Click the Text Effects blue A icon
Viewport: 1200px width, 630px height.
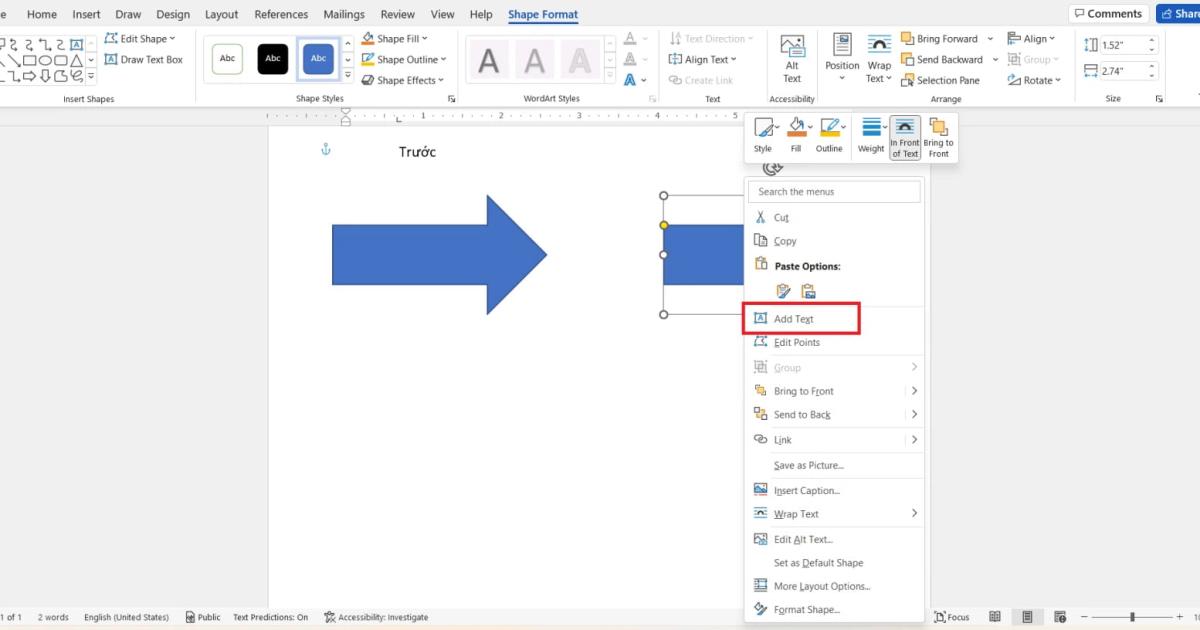(630, 80)
